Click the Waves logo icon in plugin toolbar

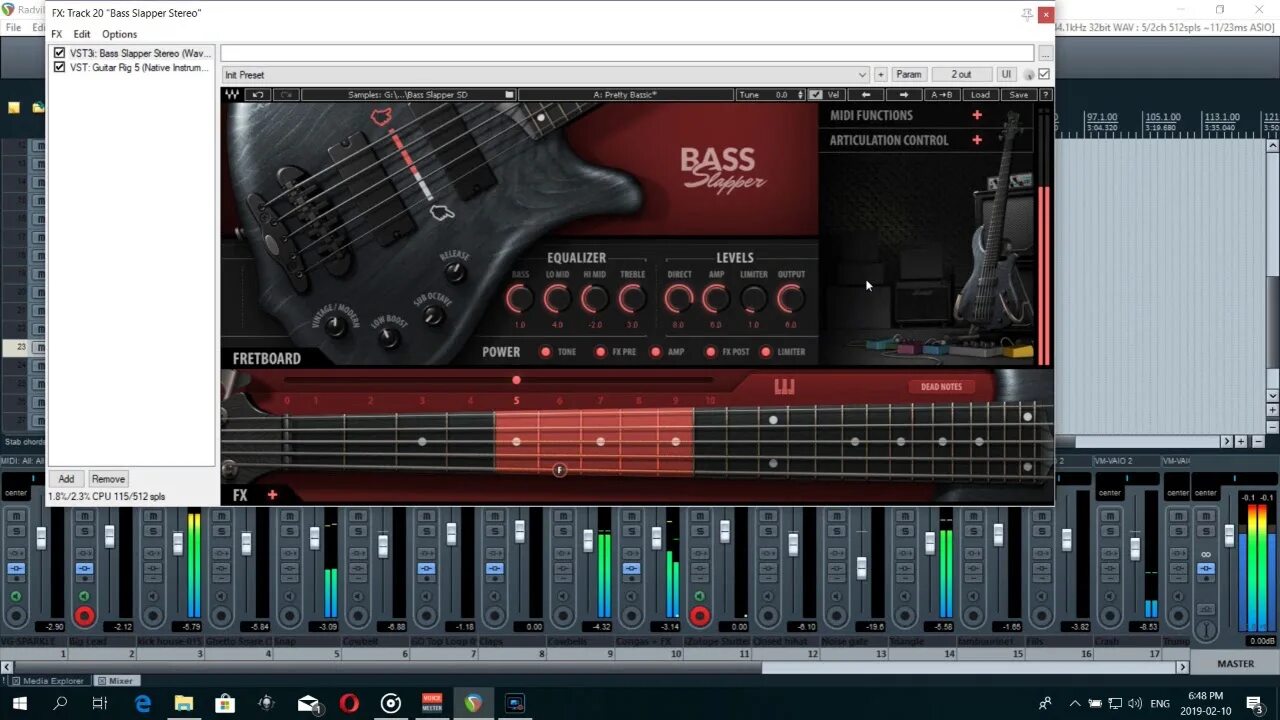232,95
